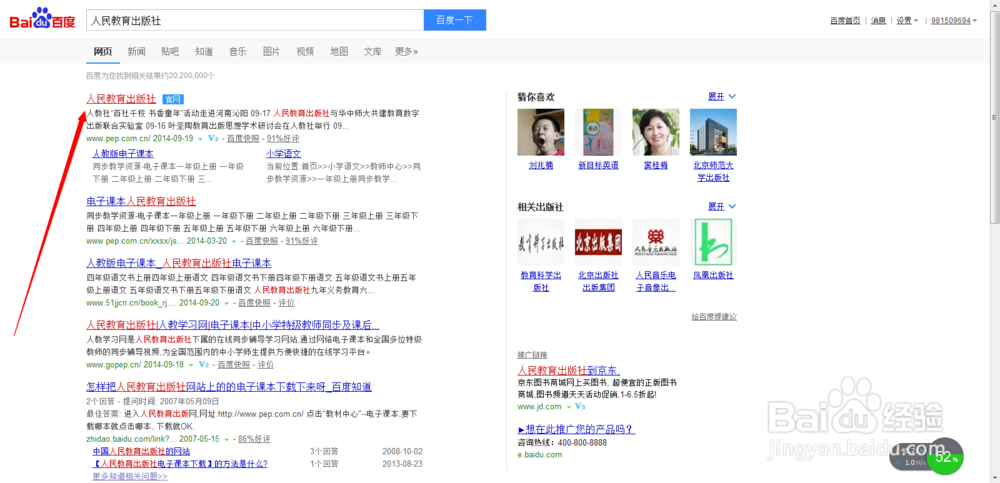Click the V3 badge beside www.jd.com
This screenshot has height=483, width=1000.
pos(580,406)
